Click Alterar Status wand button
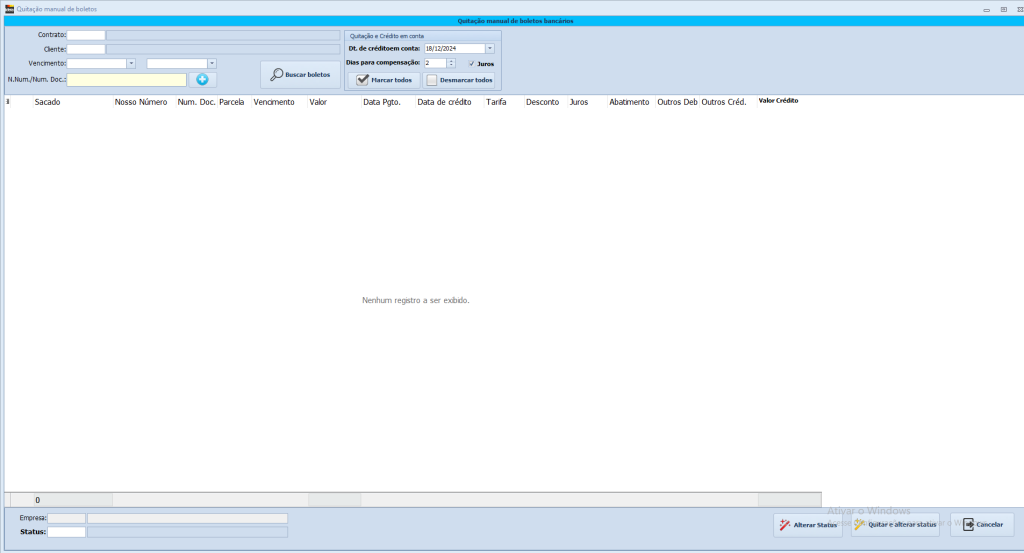This screenshot has width=1024, height=553. (x=807, y=524)
